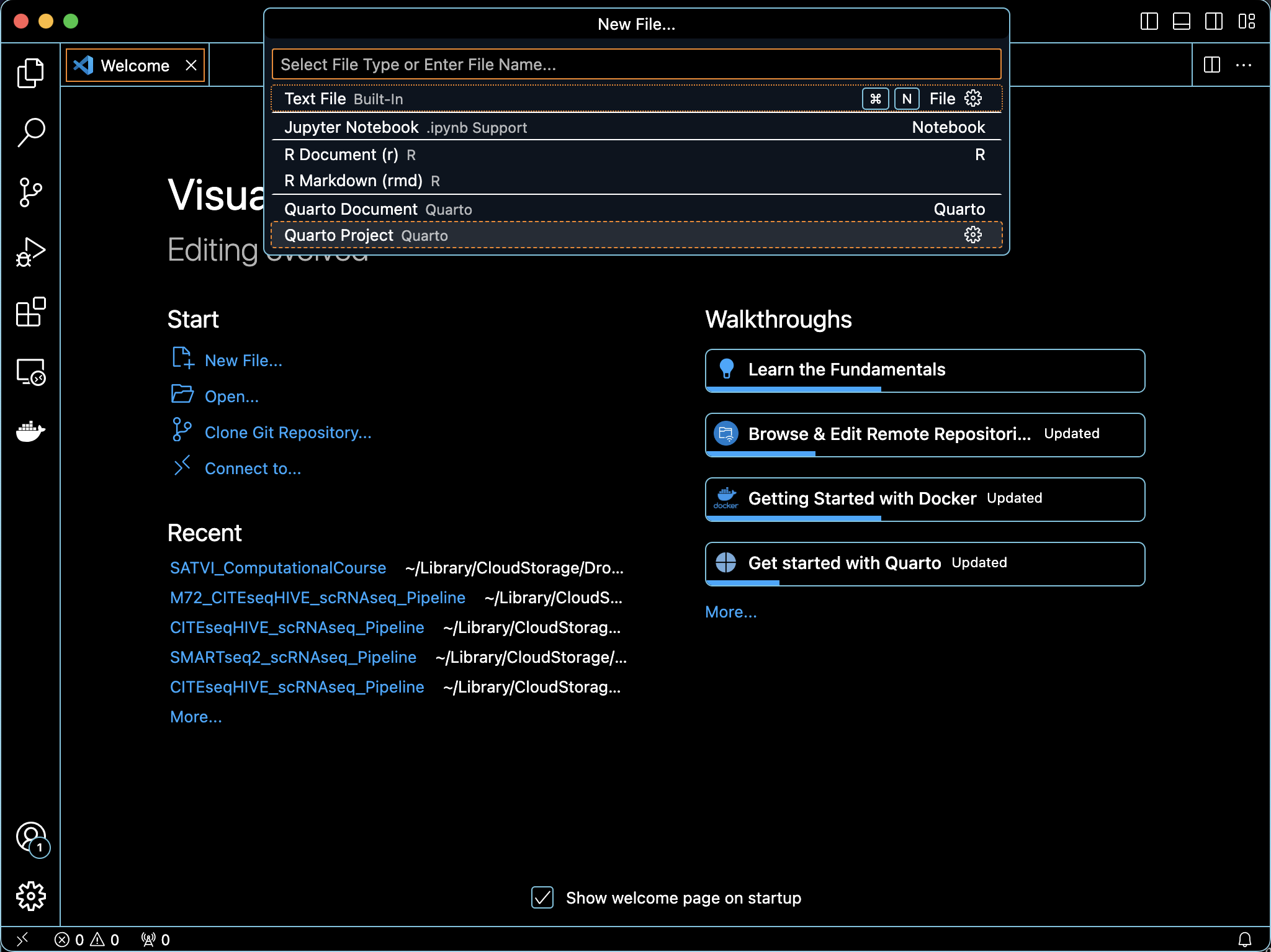Open Get started with Quarto walkthrough
Viewport: 1271px width, 952px height.
coord(925,564)
